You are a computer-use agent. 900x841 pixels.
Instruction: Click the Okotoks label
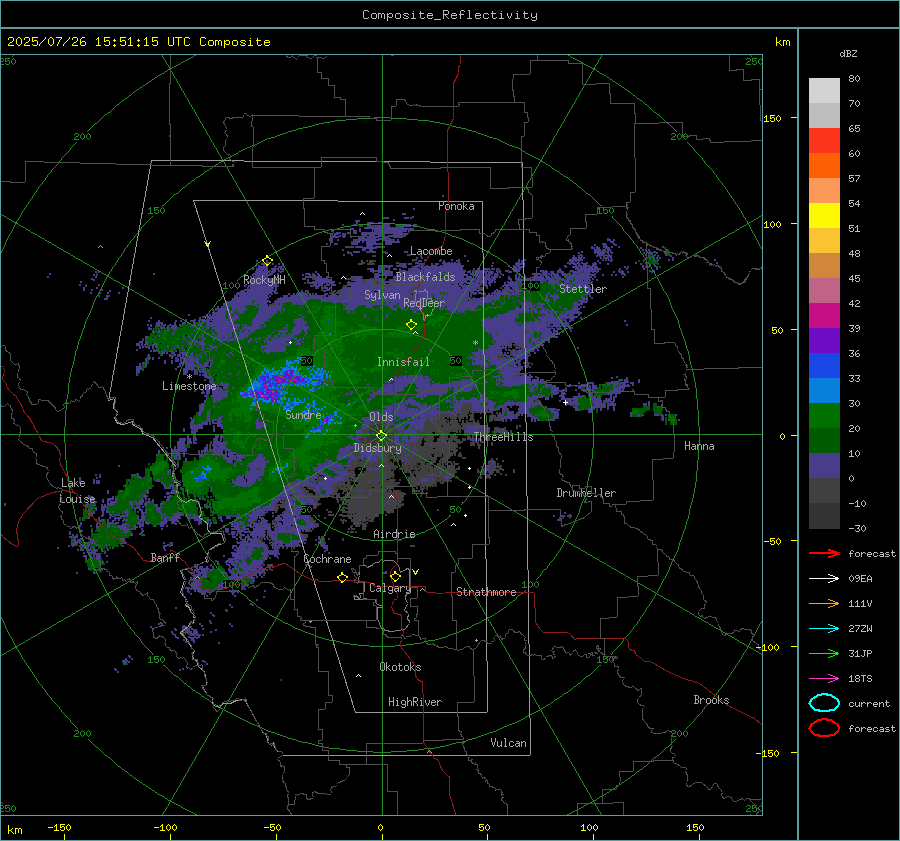400,667
